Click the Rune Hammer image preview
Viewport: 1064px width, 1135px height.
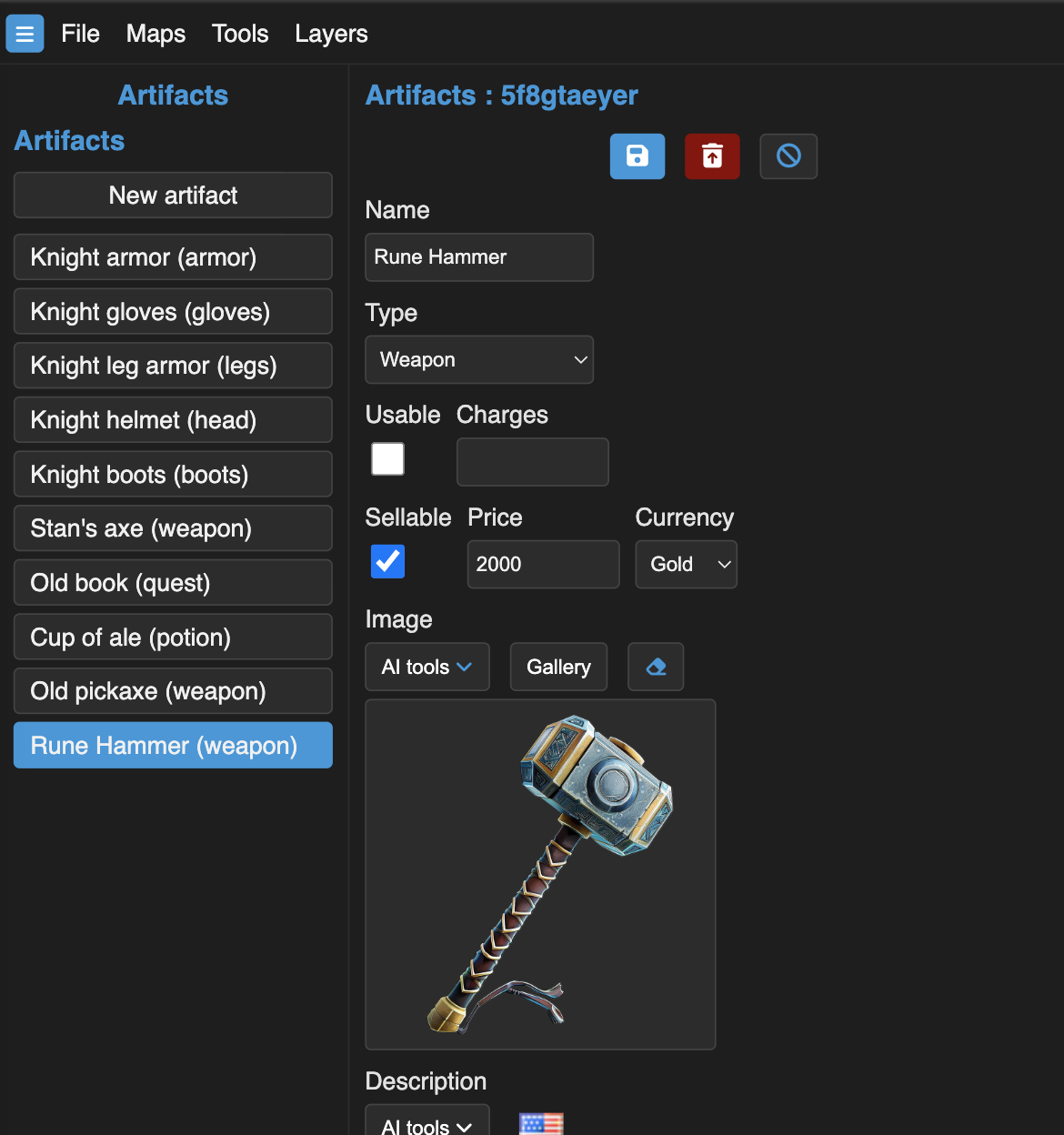[540, 875]
